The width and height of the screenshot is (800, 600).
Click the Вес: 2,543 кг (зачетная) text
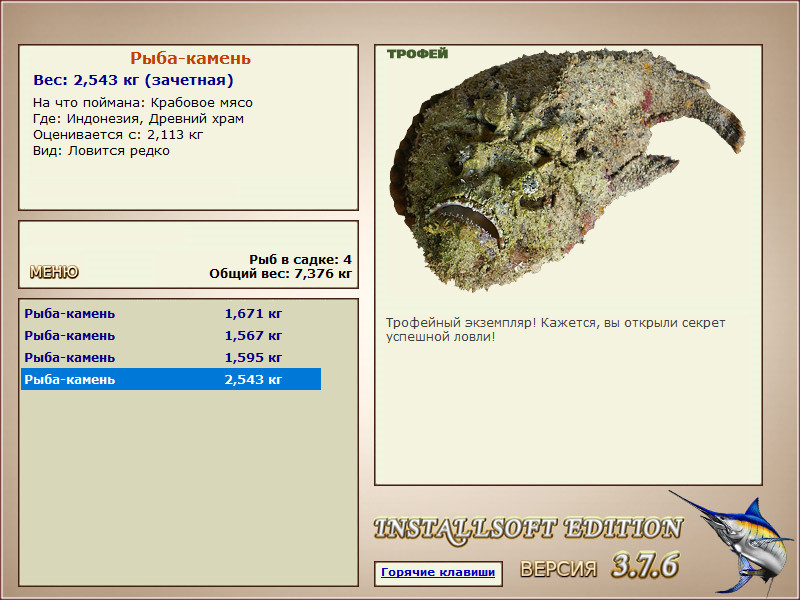tap(133, 80)
